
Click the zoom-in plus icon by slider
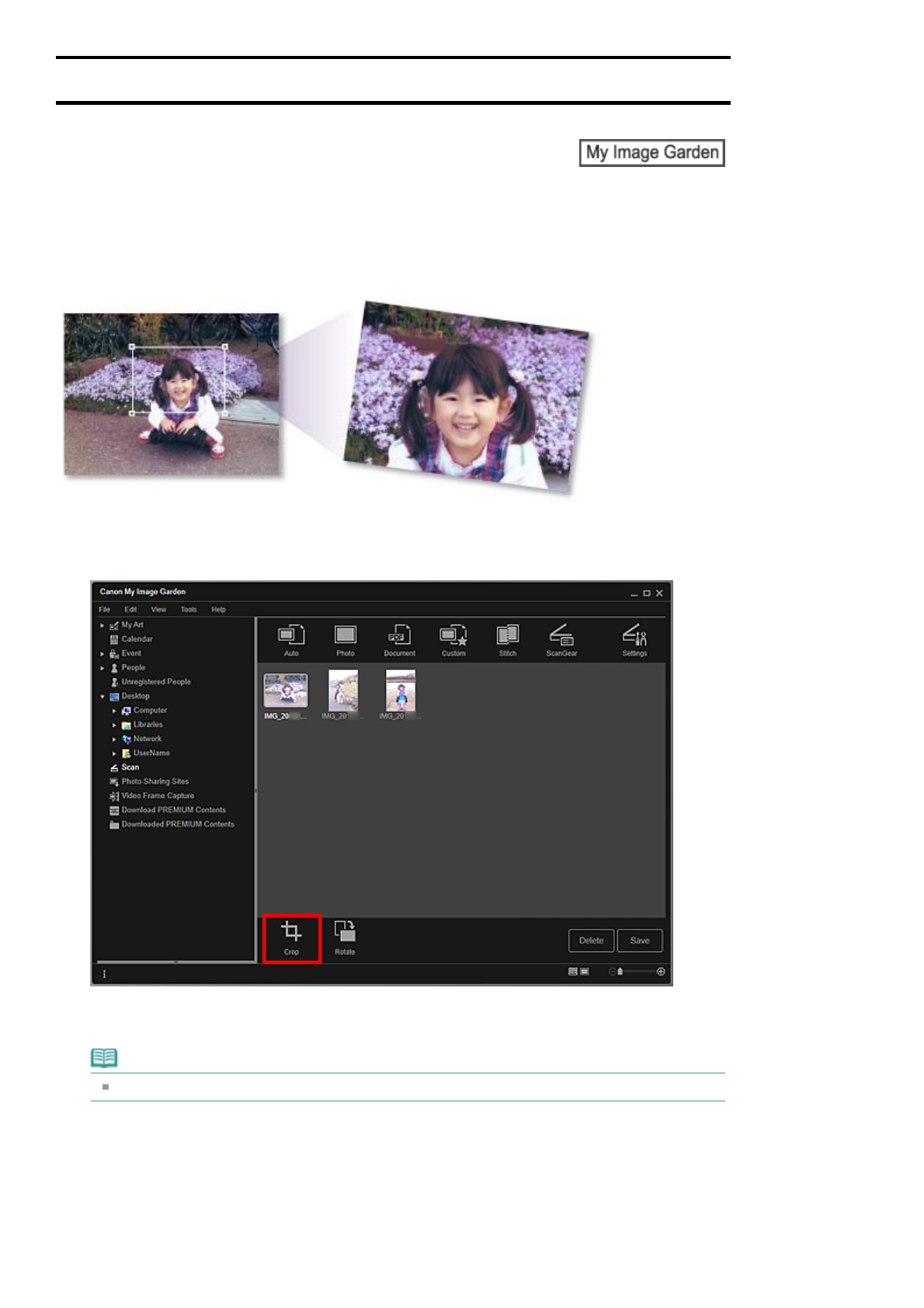pyautogui.click(x=661, y=972)
